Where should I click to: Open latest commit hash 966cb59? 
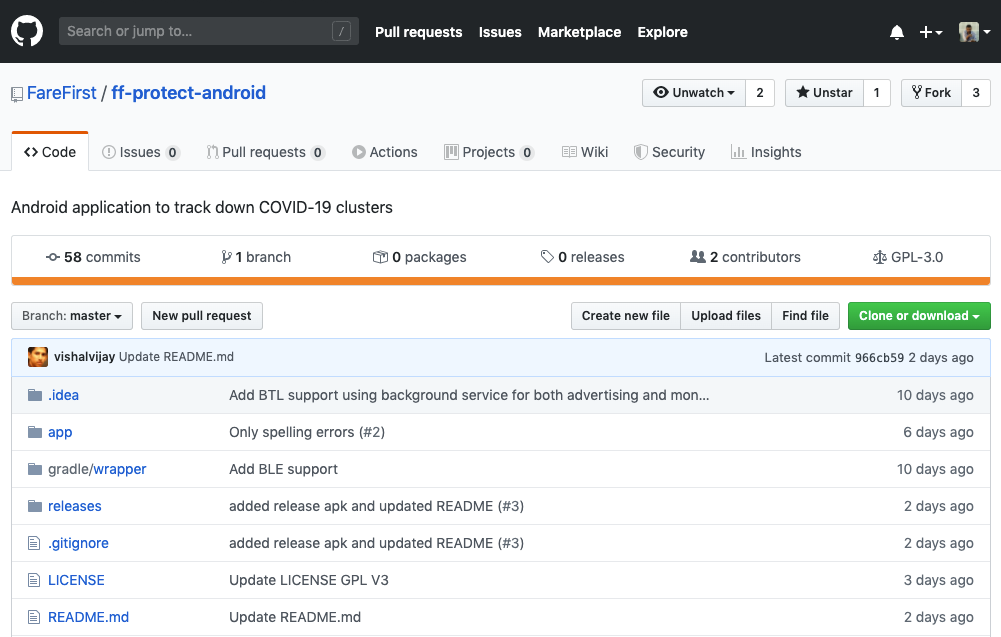(x=879, y=357)
